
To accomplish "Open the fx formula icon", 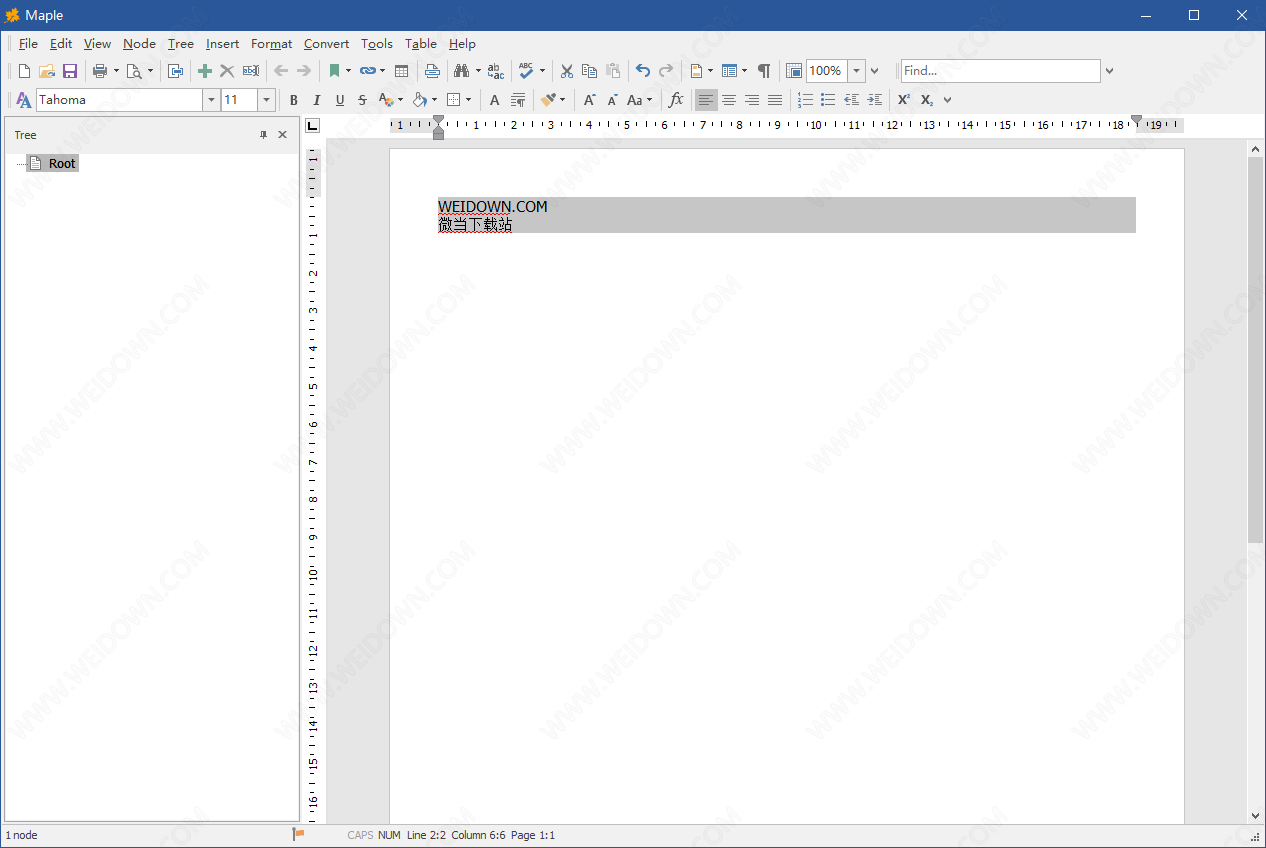I will coord(676,100).
